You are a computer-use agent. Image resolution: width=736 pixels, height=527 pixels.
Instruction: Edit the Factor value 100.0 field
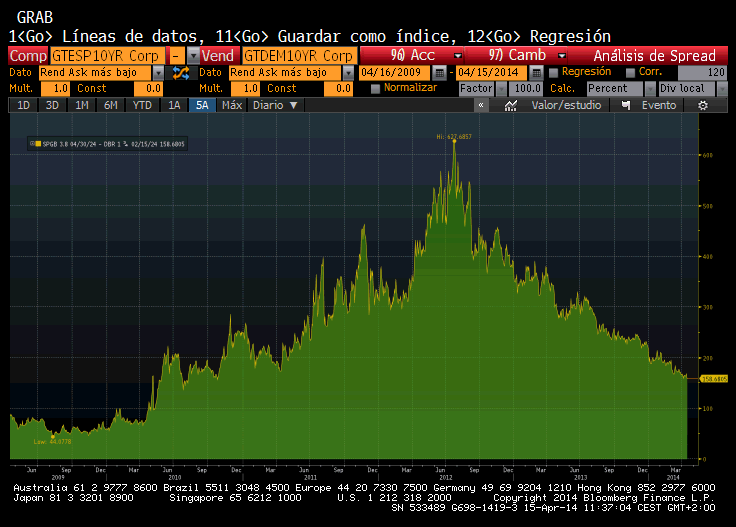click(x=525, y=89)
